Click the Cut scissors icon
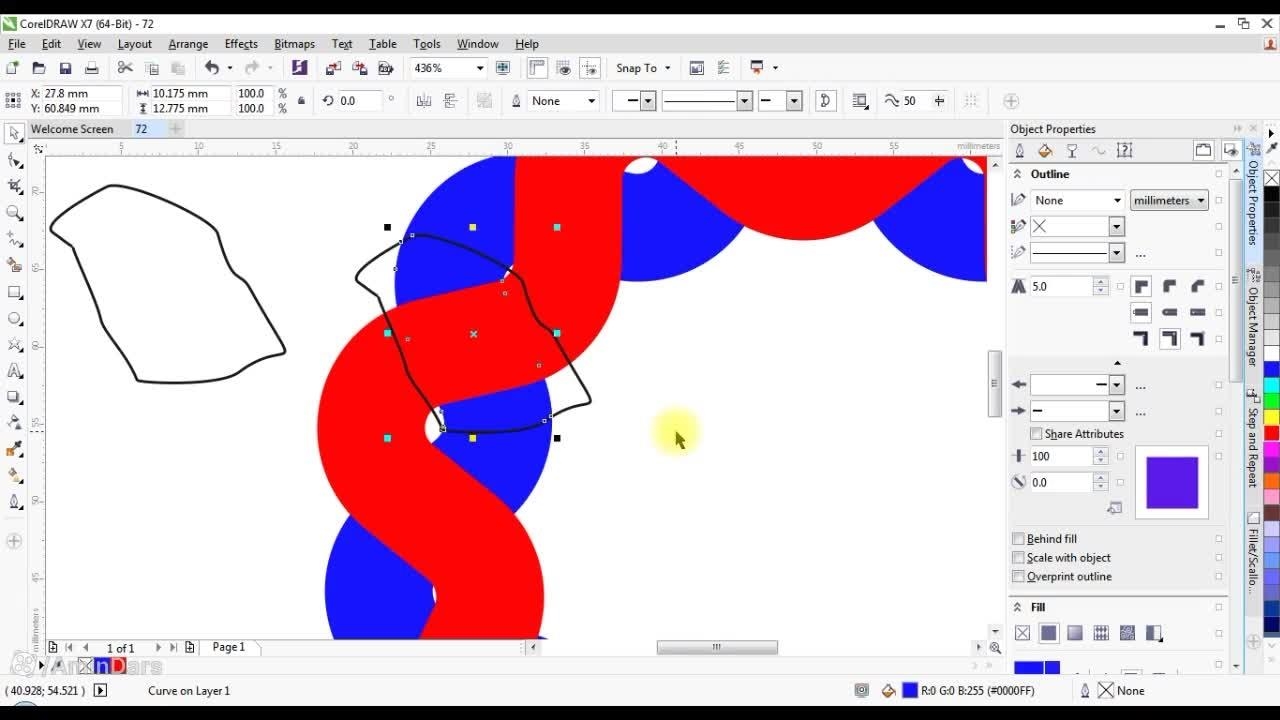 (125, 68)
